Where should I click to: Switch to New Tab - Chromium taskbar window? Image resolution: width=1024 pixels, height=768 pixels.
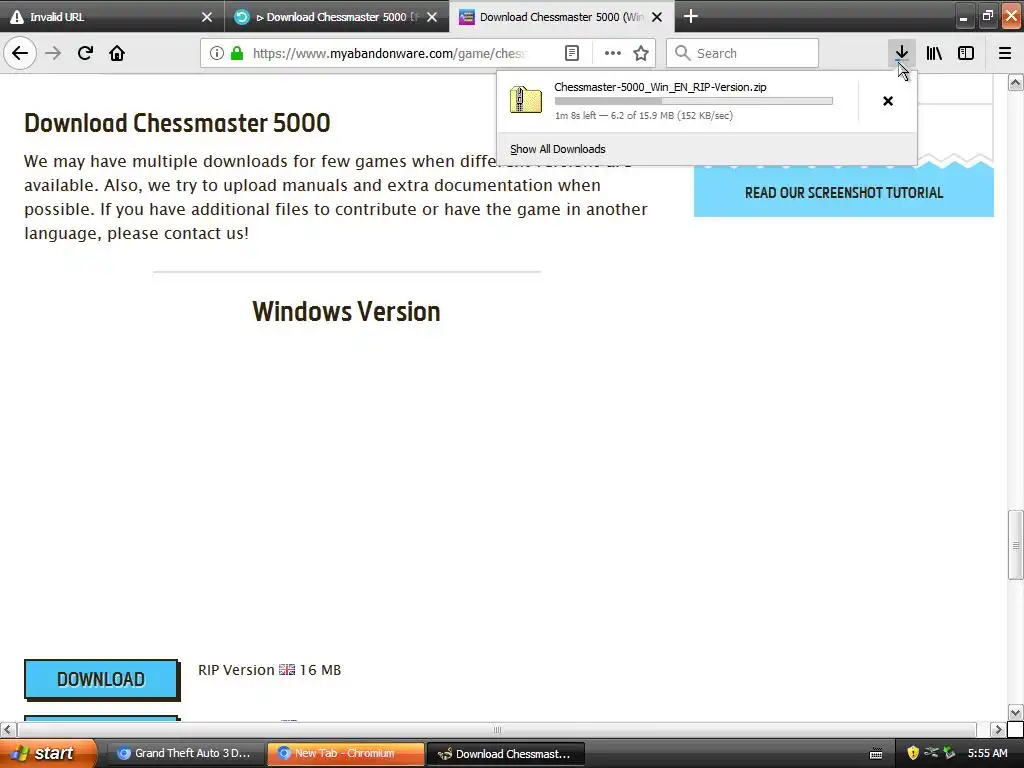345,753
